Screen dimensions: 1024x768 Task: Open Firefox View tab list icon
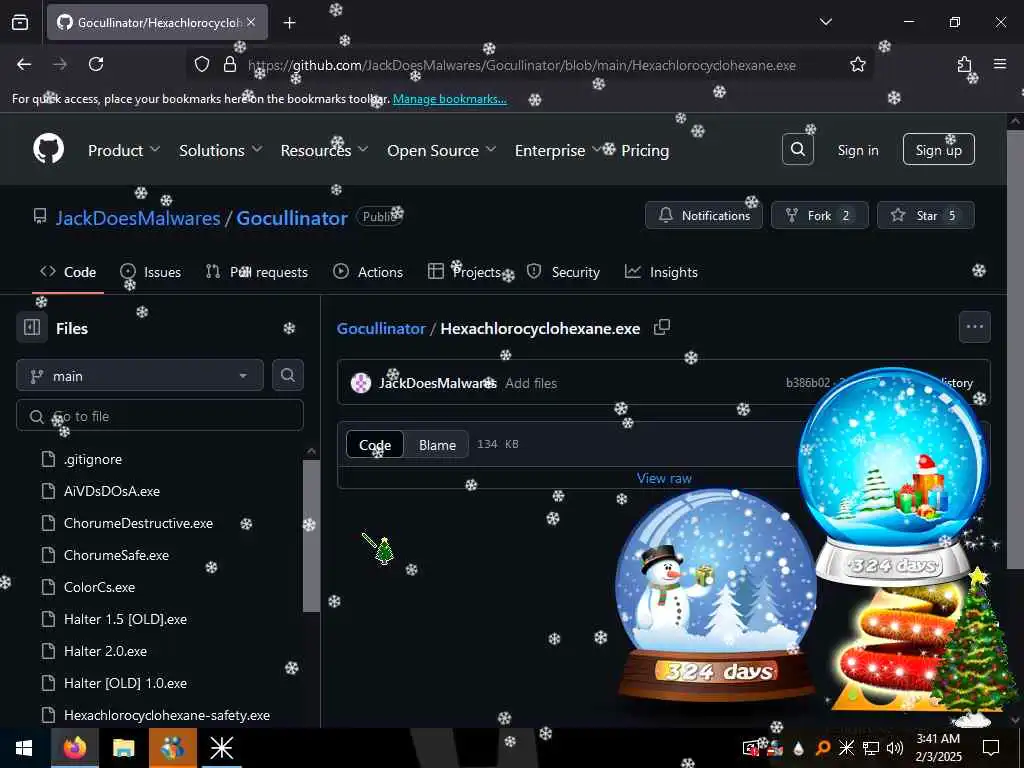[20, 22]
